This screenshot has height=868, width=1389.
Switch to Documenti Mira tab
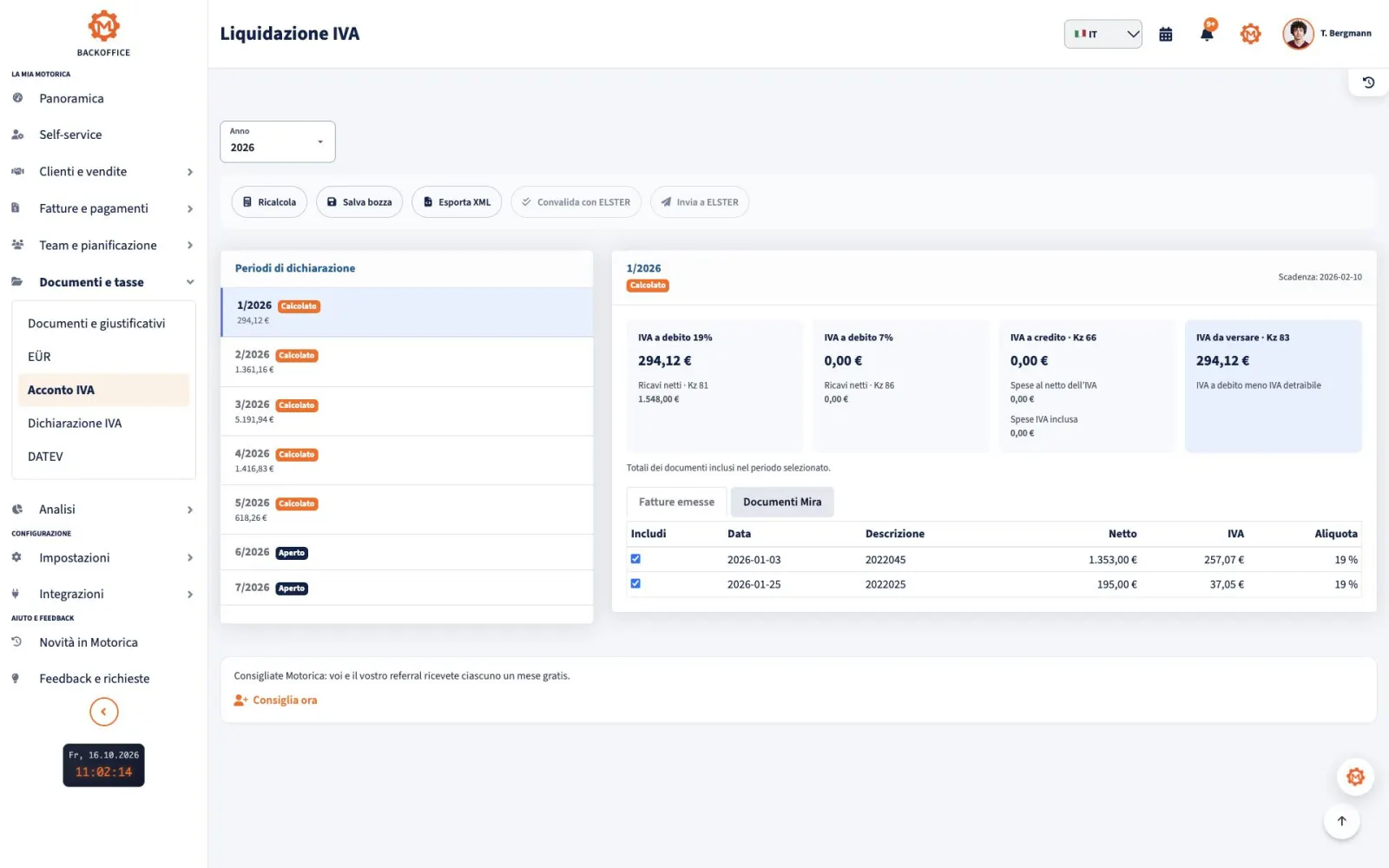(782, 502)
